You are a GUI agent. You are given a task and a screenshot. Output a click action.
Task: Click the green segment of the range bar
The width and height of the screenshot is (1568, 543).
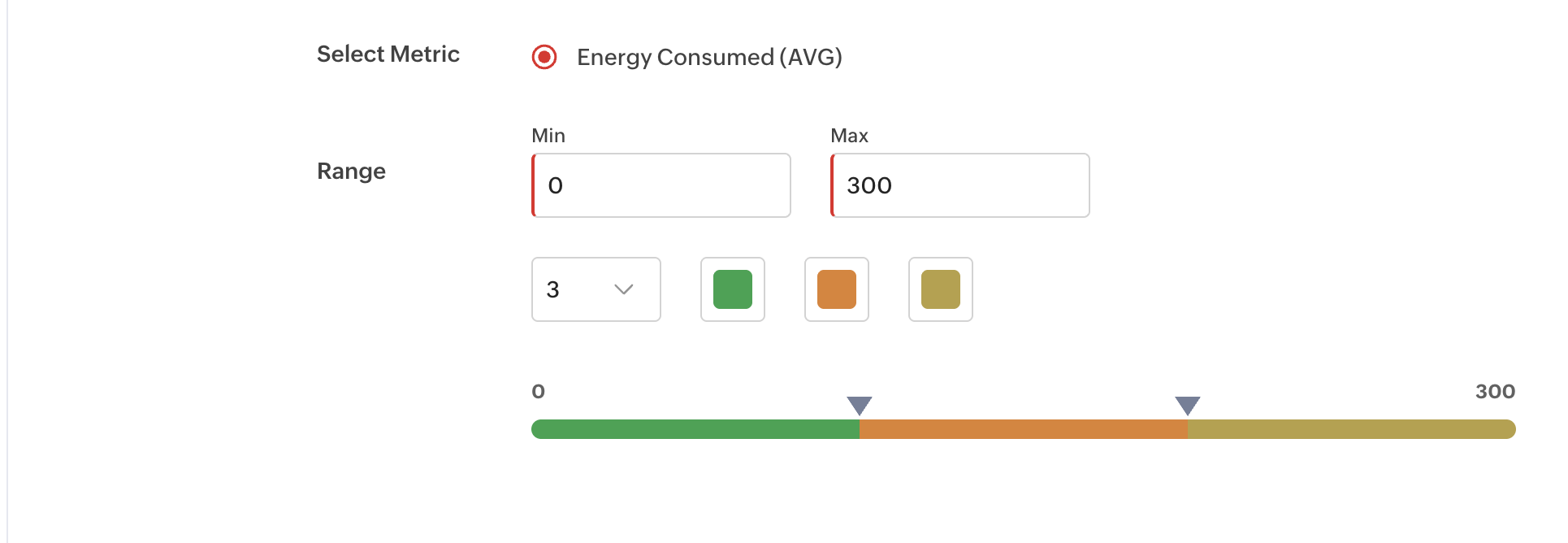[x=695, y=429]
